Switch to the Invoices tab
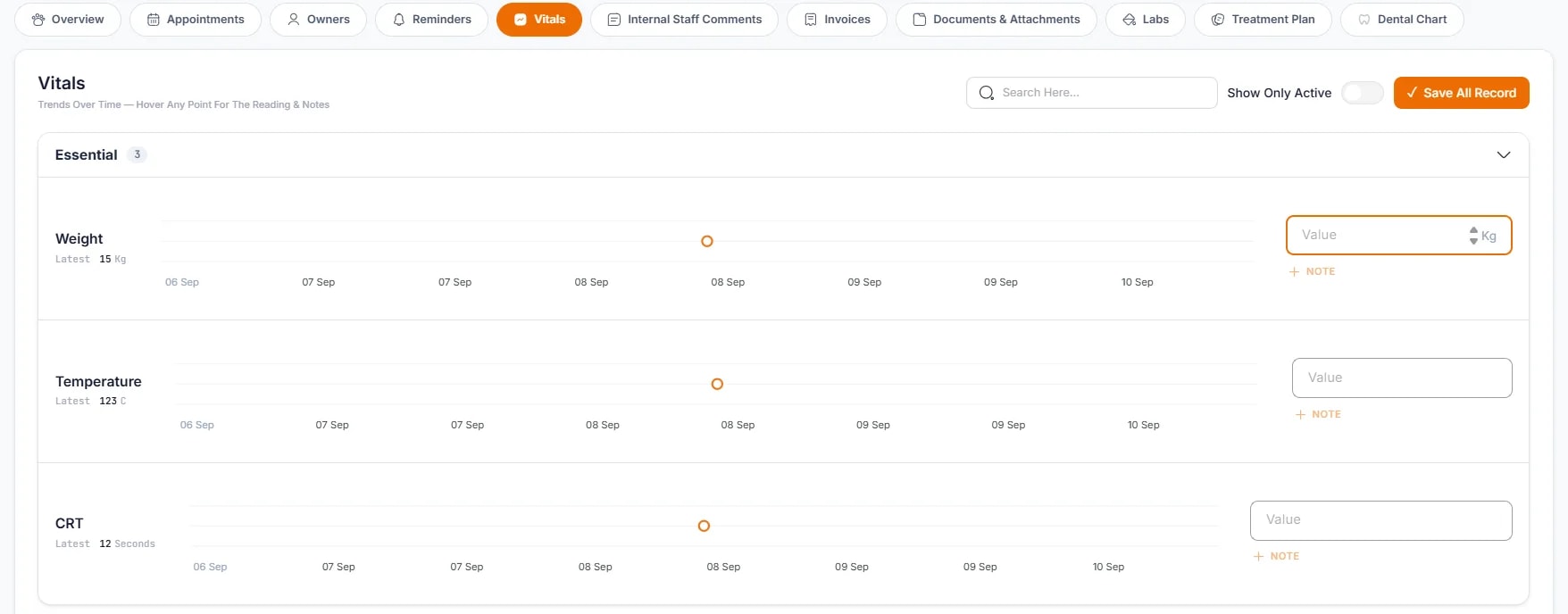Image resolution: width=1568 pixels, height=614 pixels. click(837, 20)
